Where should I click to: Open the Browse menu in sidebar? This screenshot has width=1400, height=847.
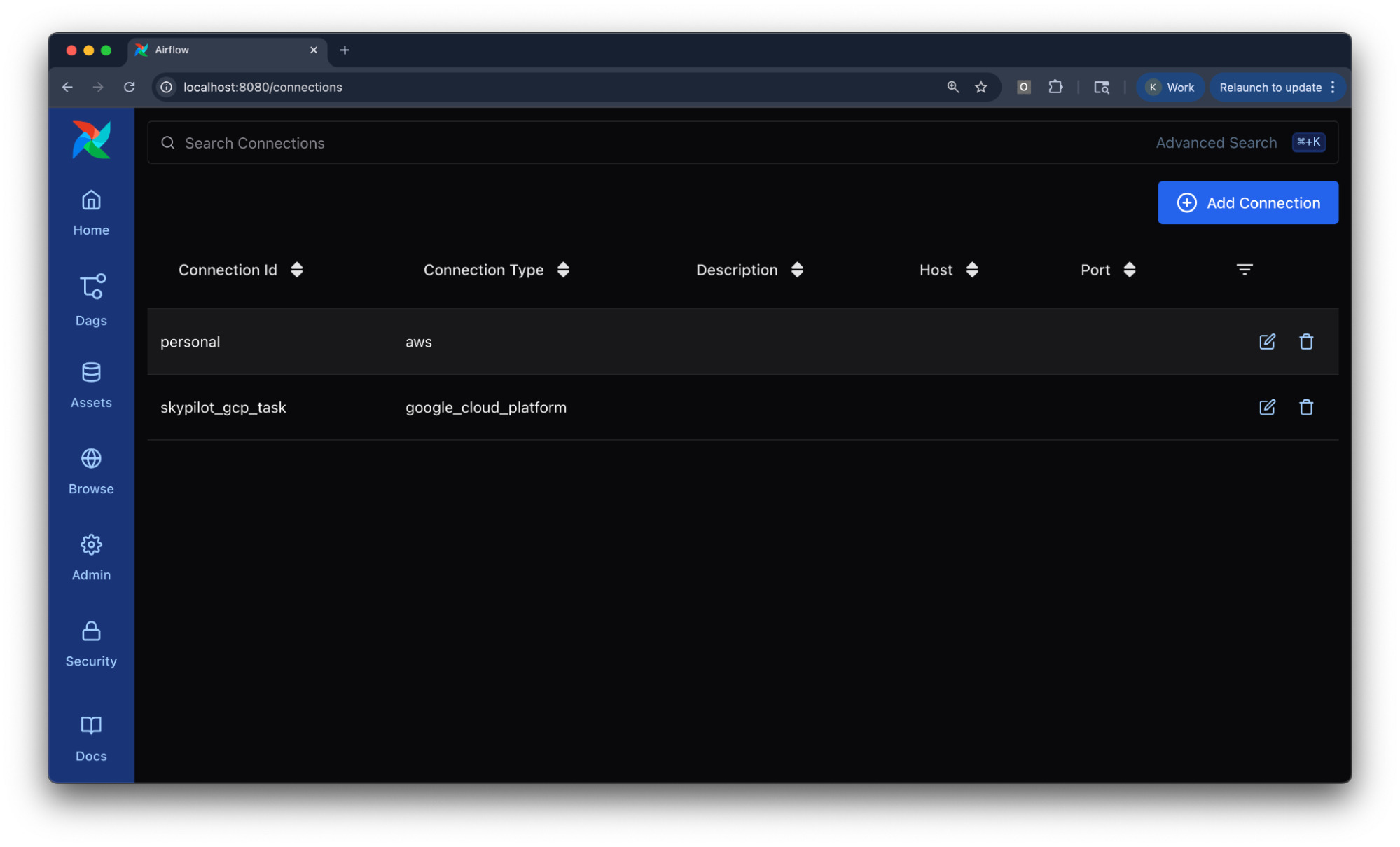pyautogui.click(x=91, y=471)
